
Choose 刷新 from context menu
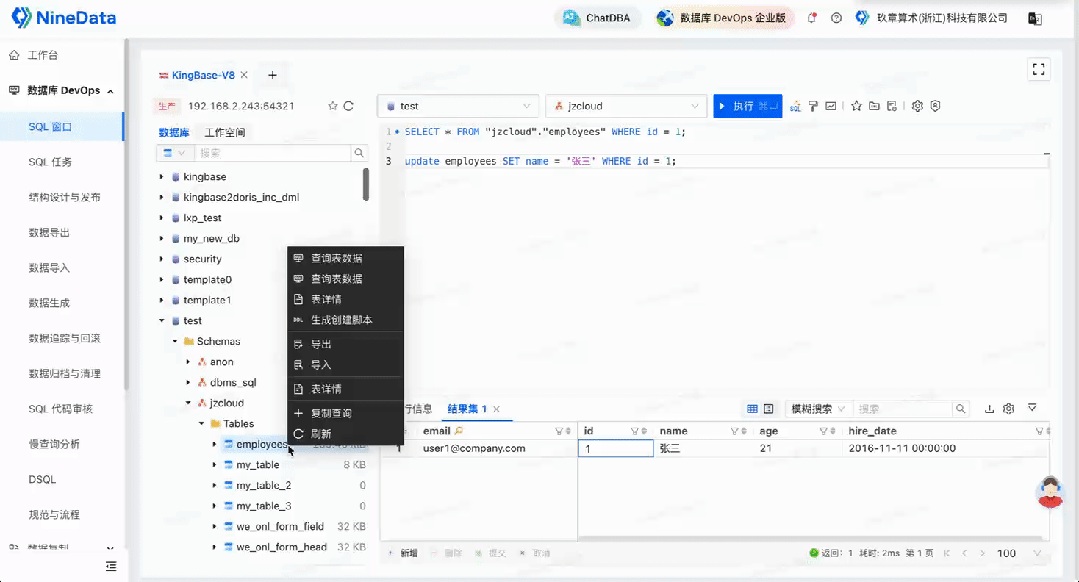[345, 434]
